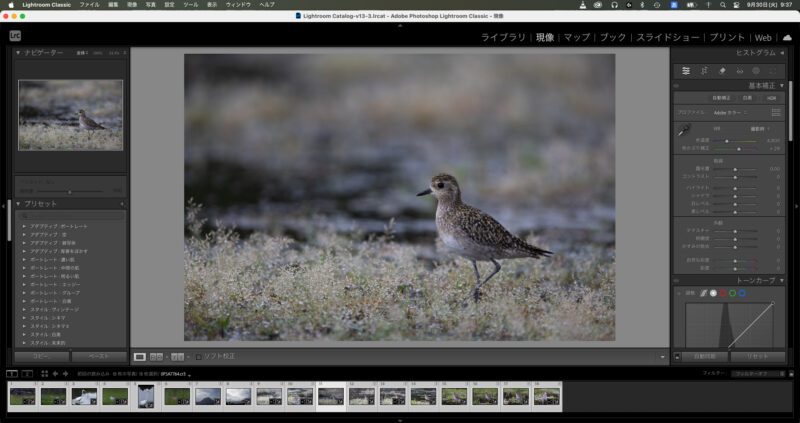Enable the ソフト校正 soft proofing checkbox

[199, 357]
